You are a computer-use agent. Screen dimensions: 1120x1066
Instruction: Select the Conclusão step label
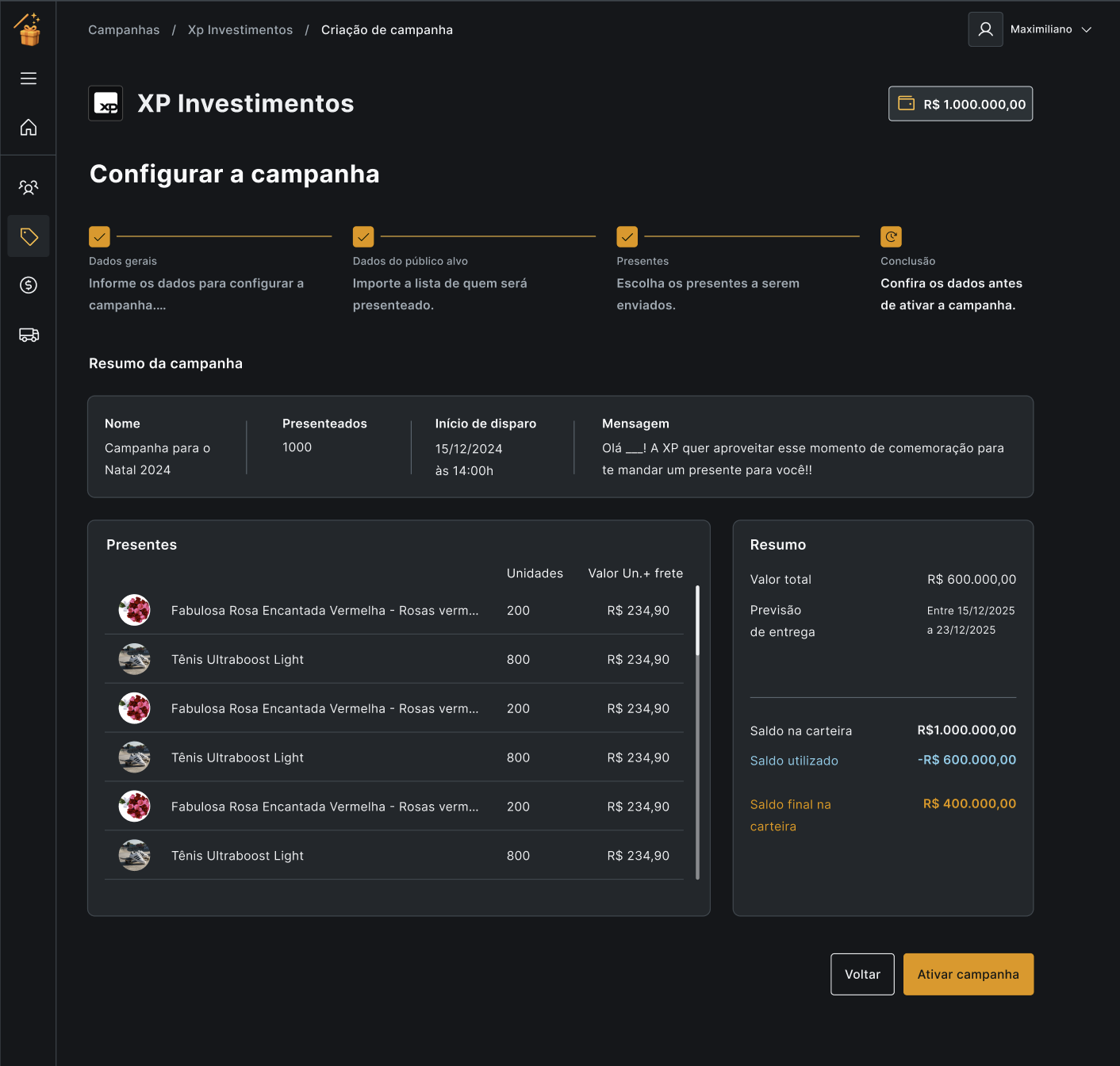[907, 261]
